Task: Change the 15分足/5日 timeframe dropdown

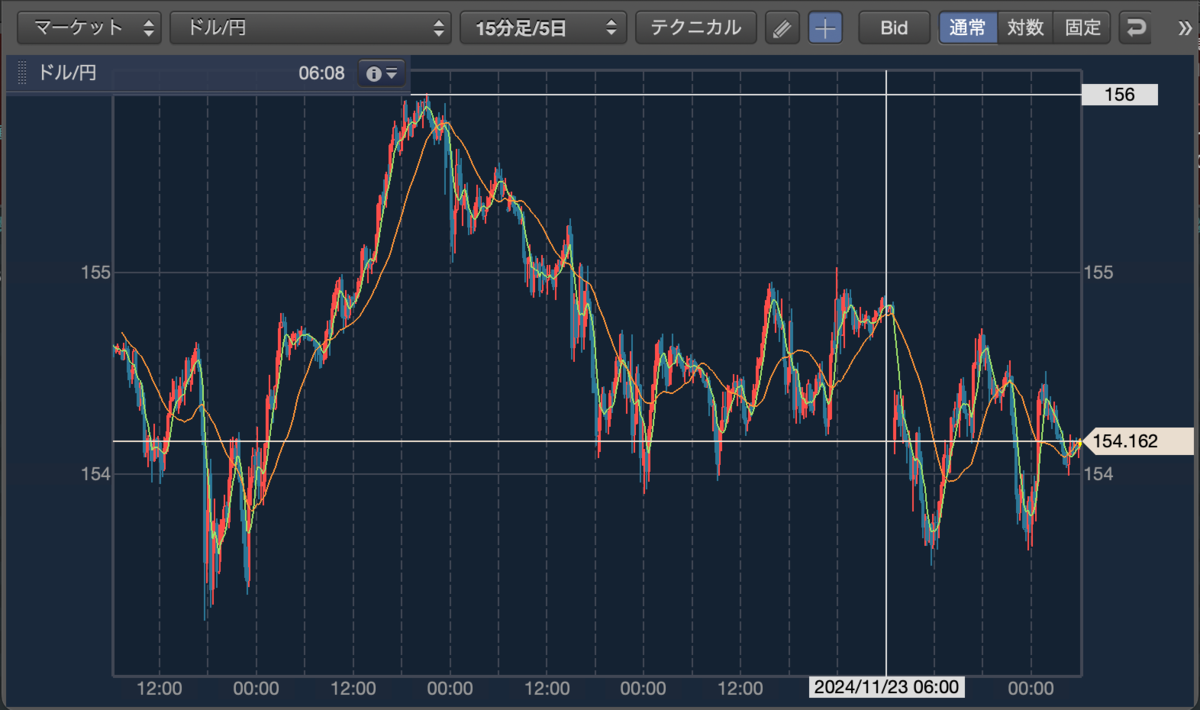Action: tap(543, 28)
